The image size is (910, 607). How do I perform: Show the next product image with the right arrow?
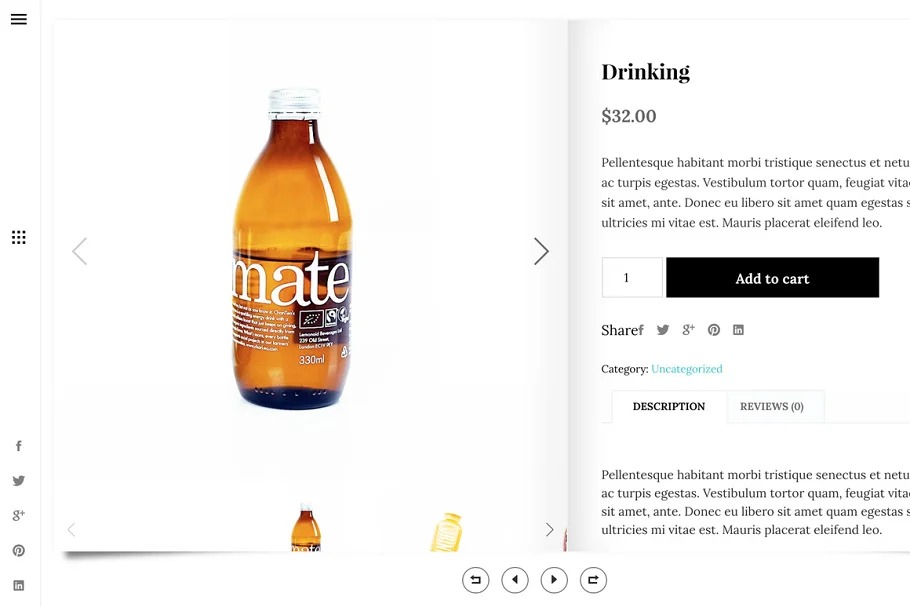pos(541,251)
